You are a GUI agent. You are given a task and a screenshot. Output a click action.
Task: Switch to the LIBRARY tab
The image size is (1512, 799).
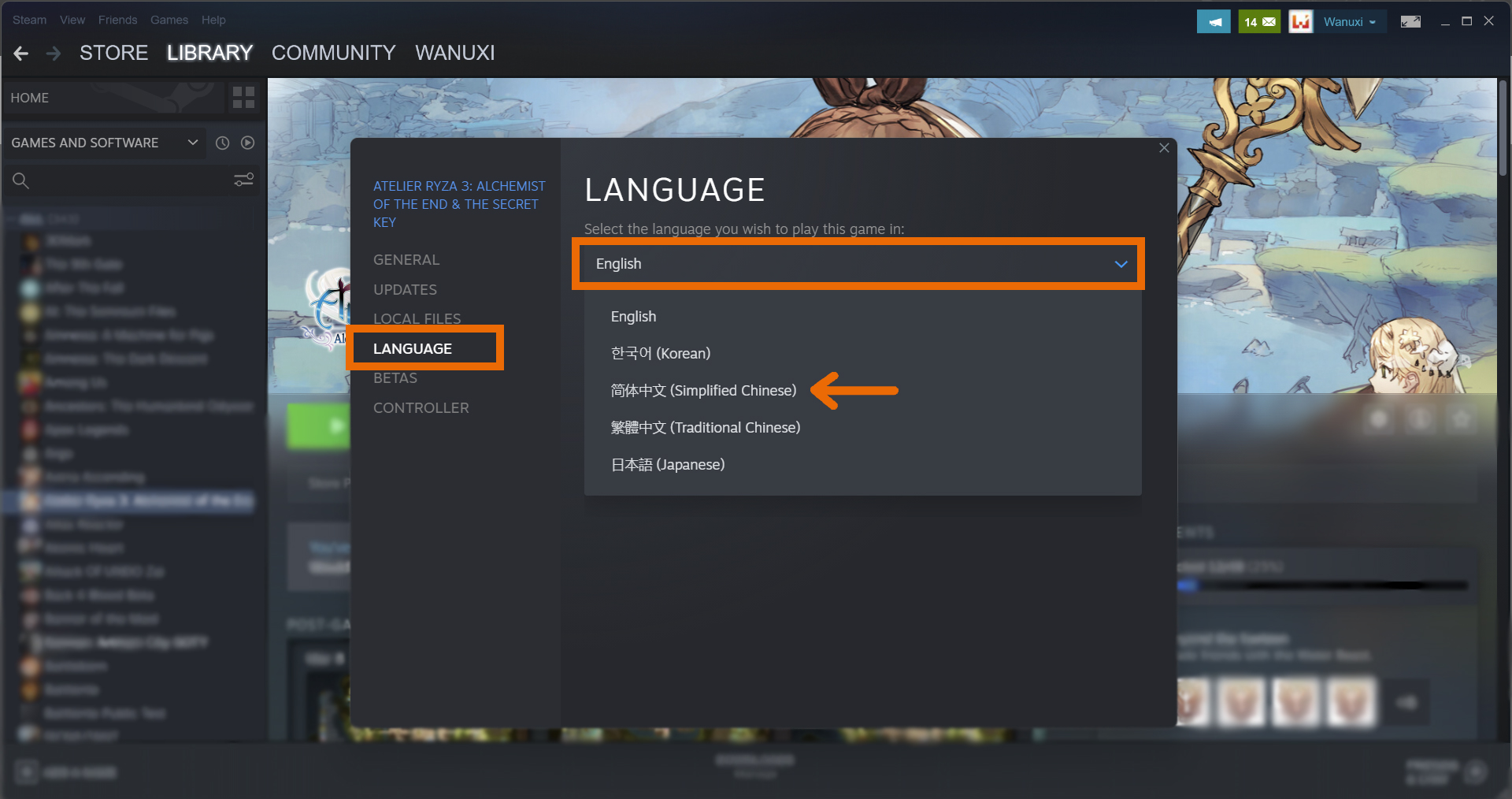click(209, 52)
